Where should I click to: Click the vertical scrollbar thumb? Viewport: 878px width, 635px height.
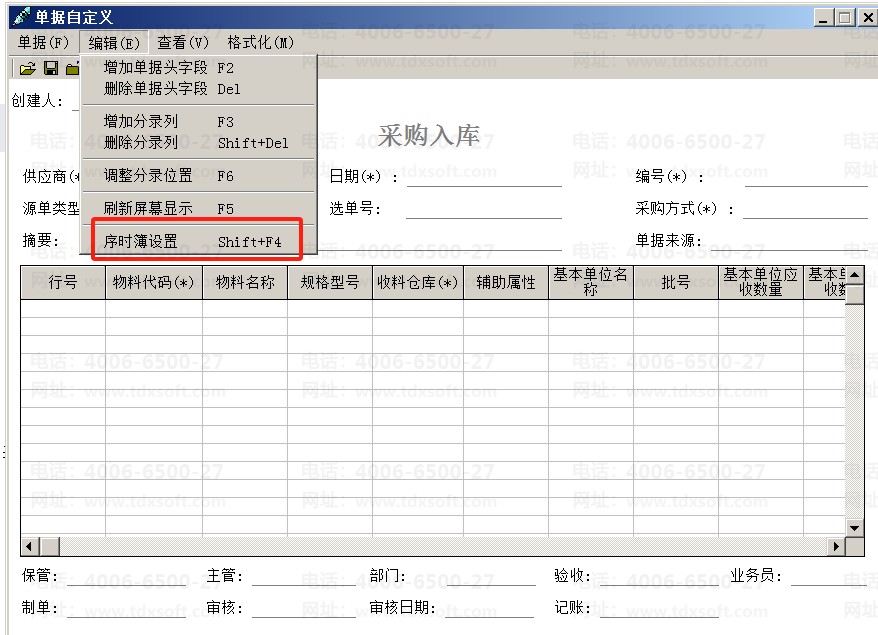click(x=854, y=295)
